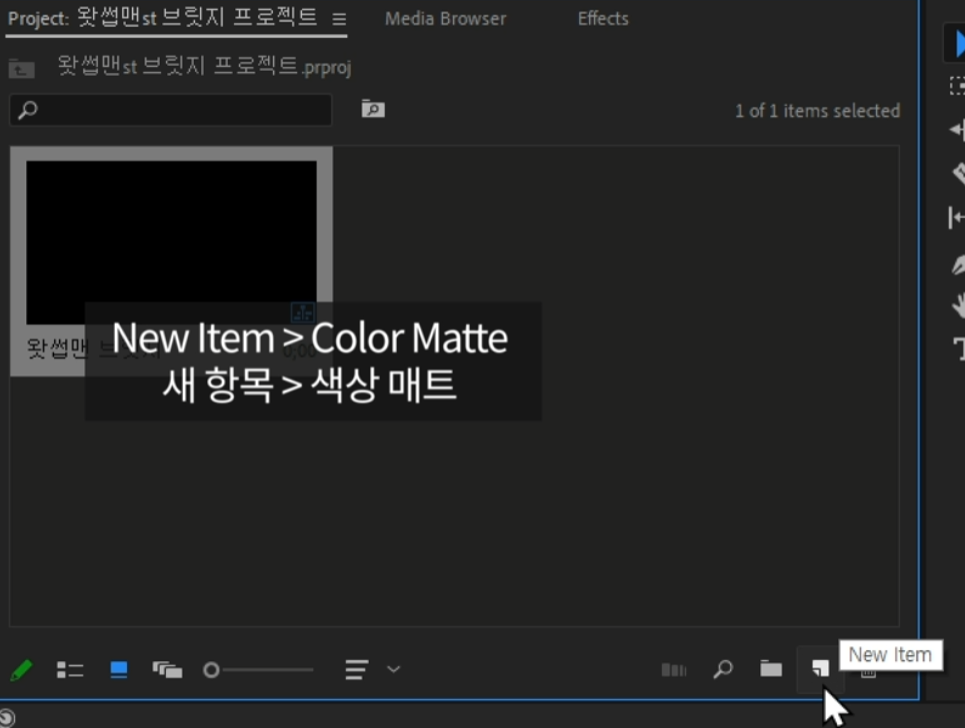965x728 pixels.
Task: Create a search bin from query
Action: [x=373, y=109]
